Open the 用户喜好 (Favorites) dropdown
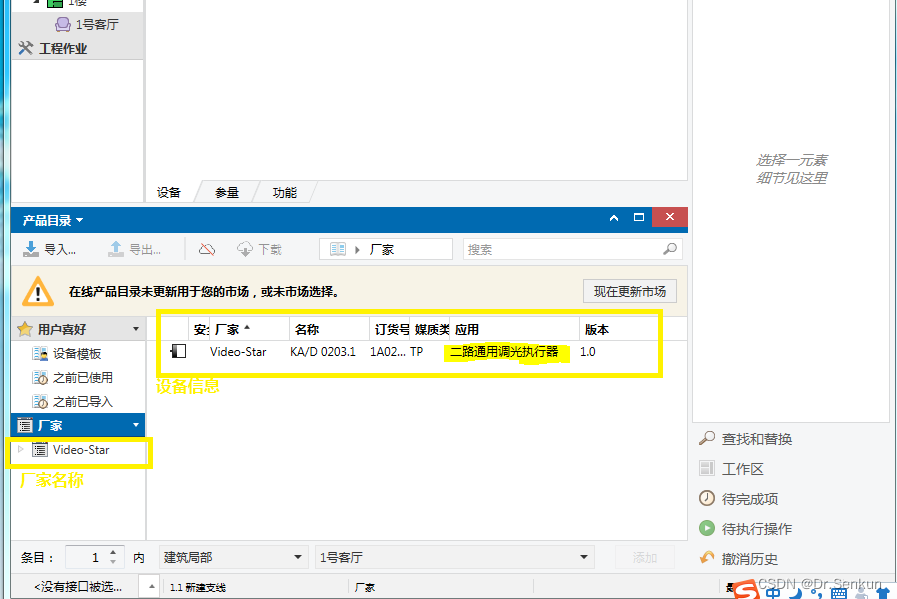This screenshot has width=897, height=599. 136,328
